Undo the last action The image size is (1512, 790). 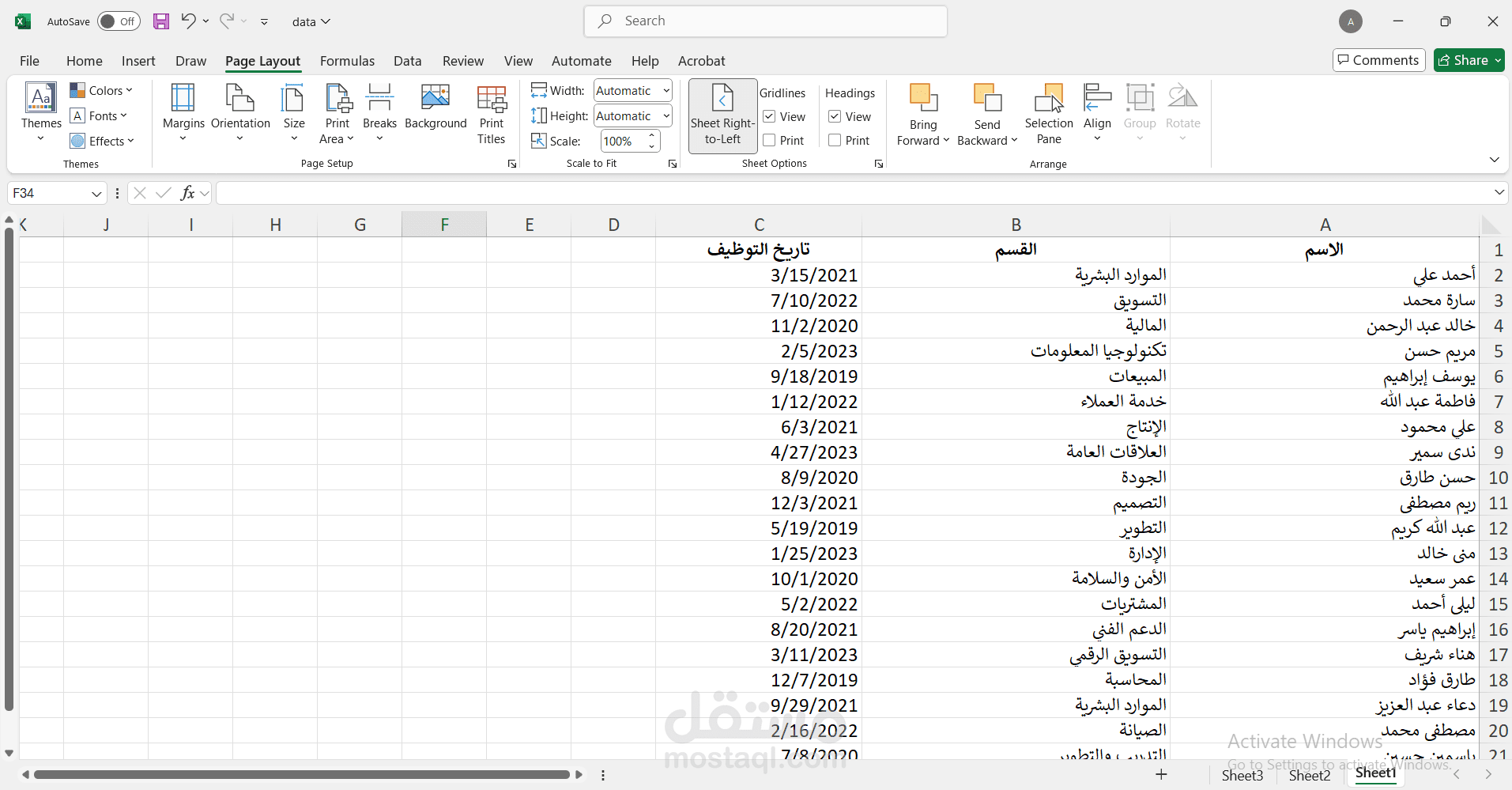(188, 21)
